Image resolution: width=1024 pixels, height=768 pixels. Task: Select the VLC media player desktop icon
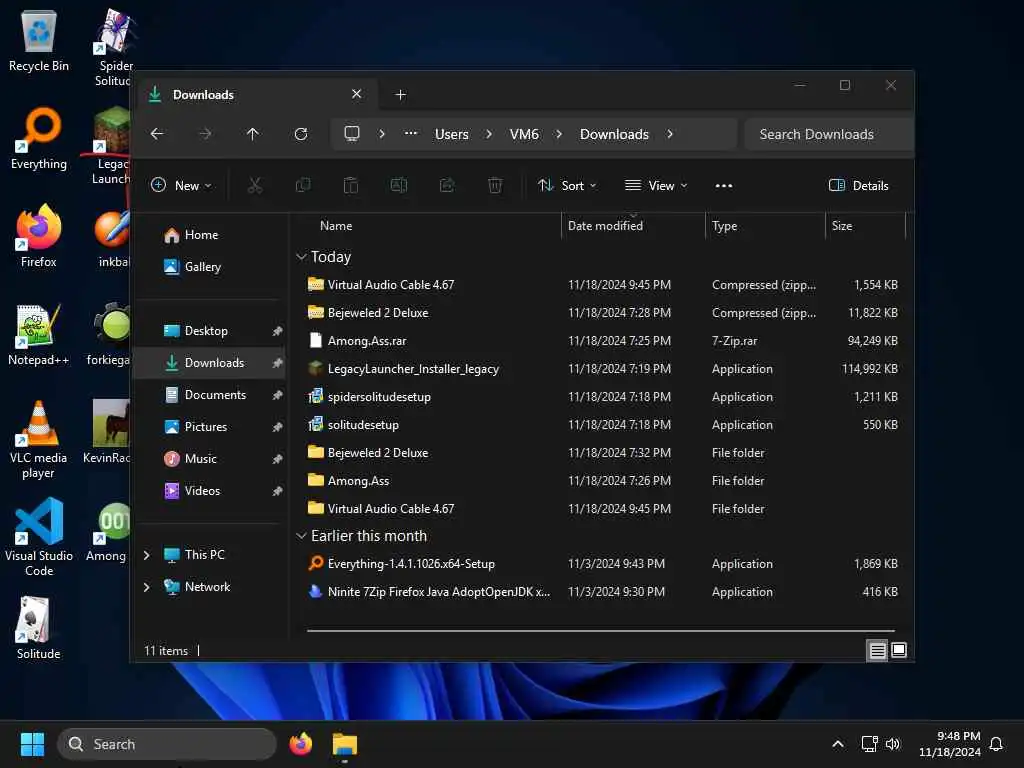tap(39, 440)
